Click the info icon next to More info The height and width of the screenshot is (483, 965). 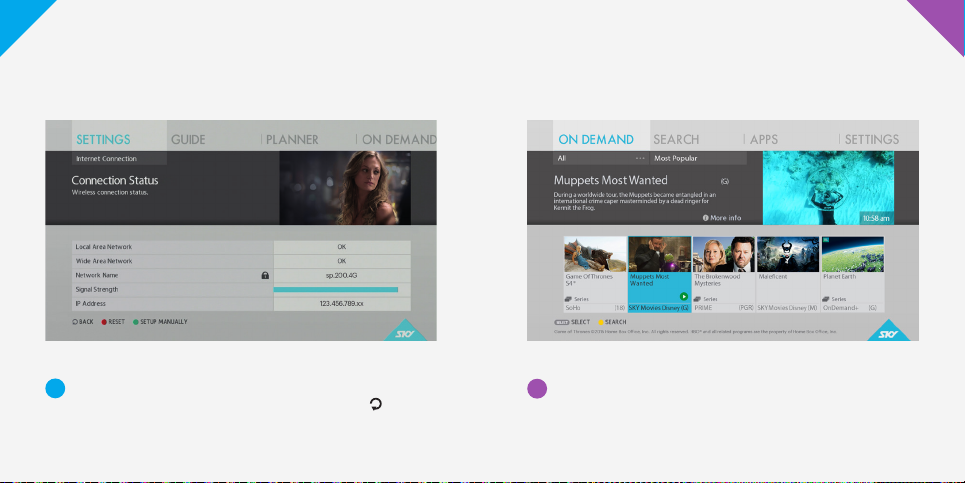tap(705, 218)
